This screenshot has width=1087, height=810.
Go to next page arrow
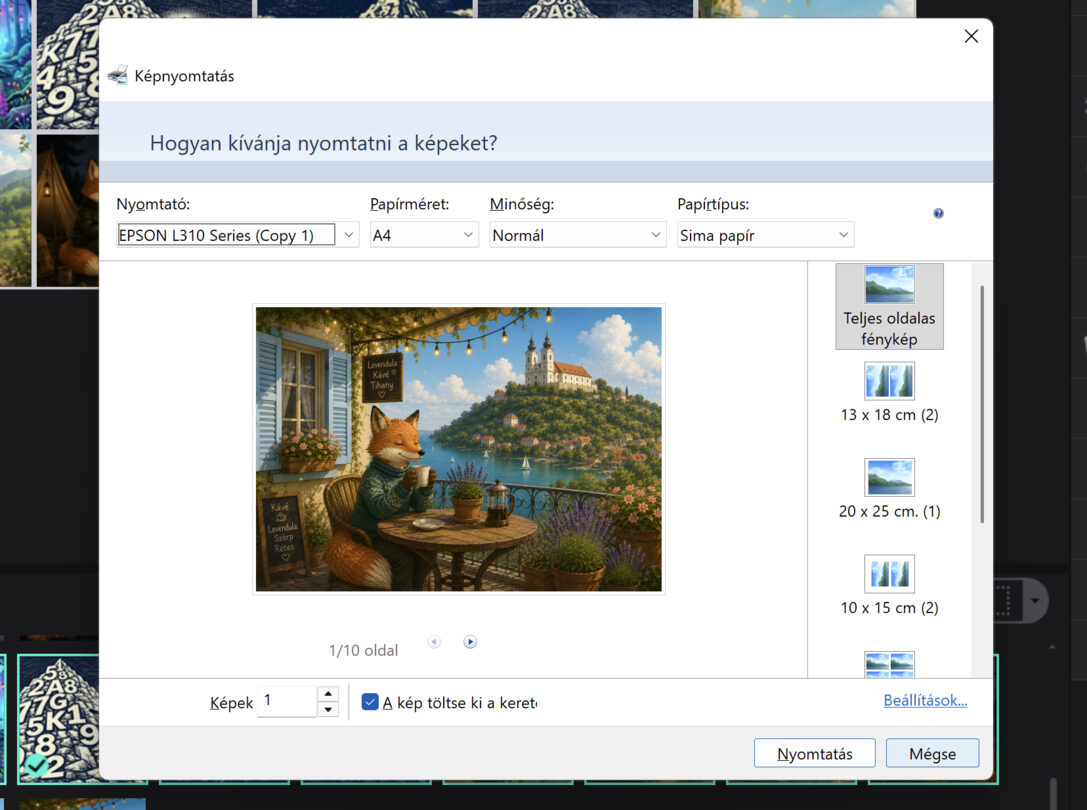point(470,641)
